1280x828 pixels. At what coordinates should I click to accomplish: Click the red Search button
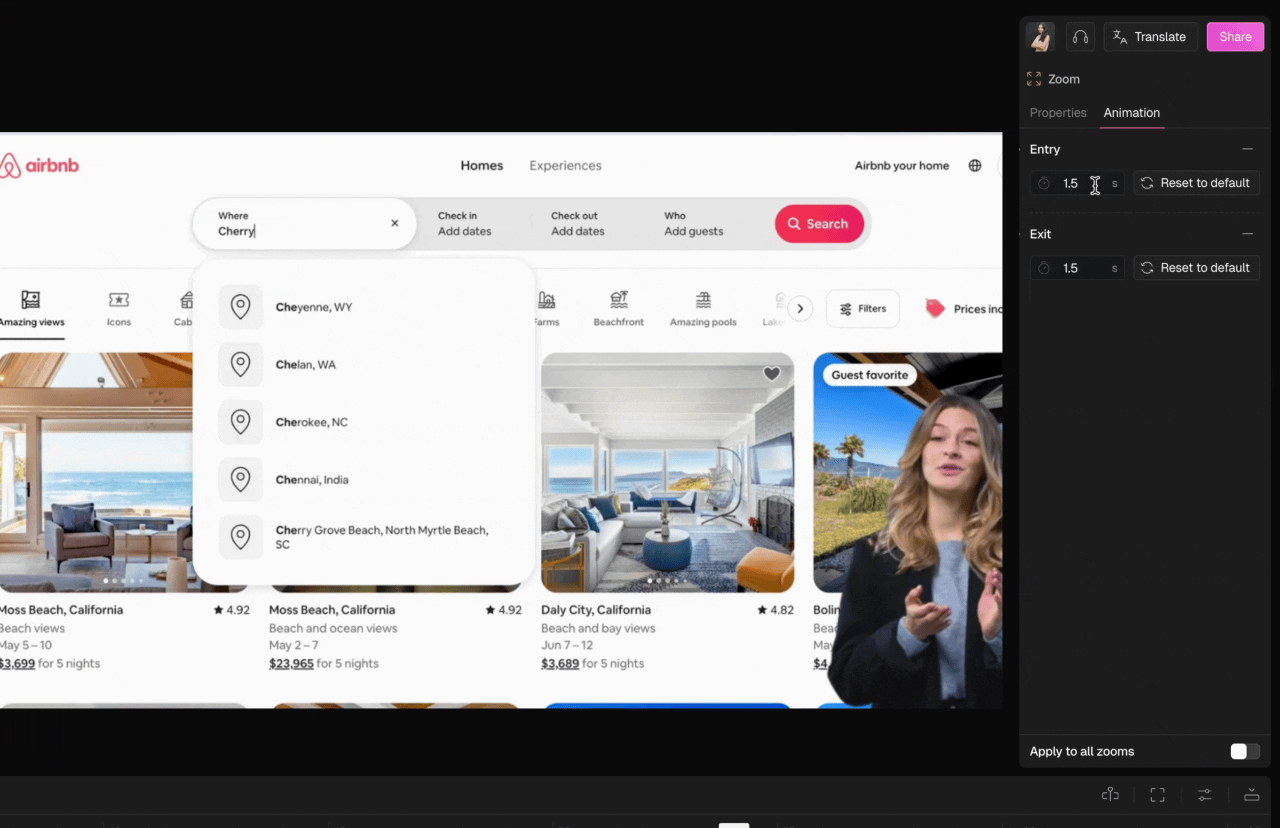(x=819, y=224)
